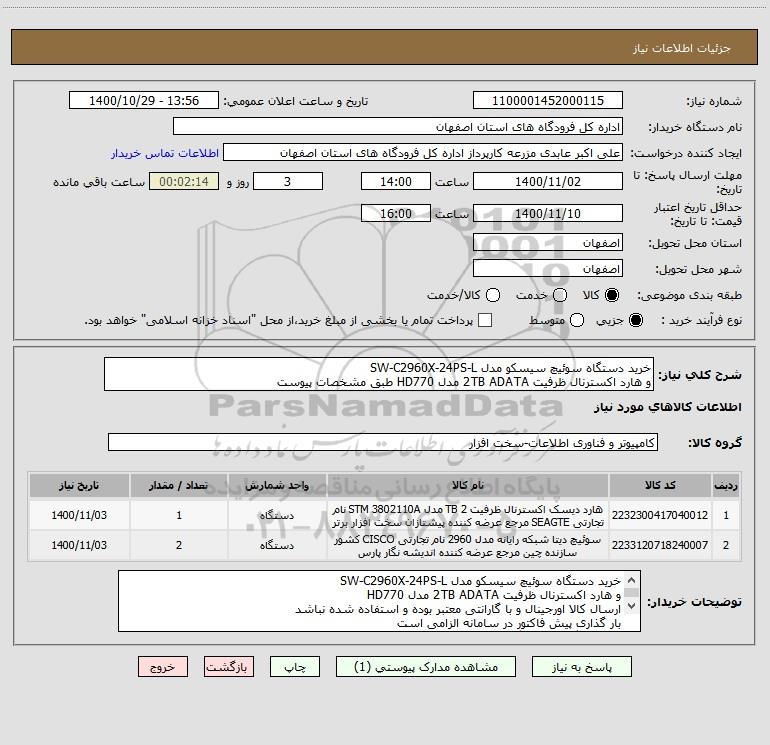Open the اطلاعات تماس خریدار link
The image size is (770, 745).
pyautogui.click(x=165, y=153)
